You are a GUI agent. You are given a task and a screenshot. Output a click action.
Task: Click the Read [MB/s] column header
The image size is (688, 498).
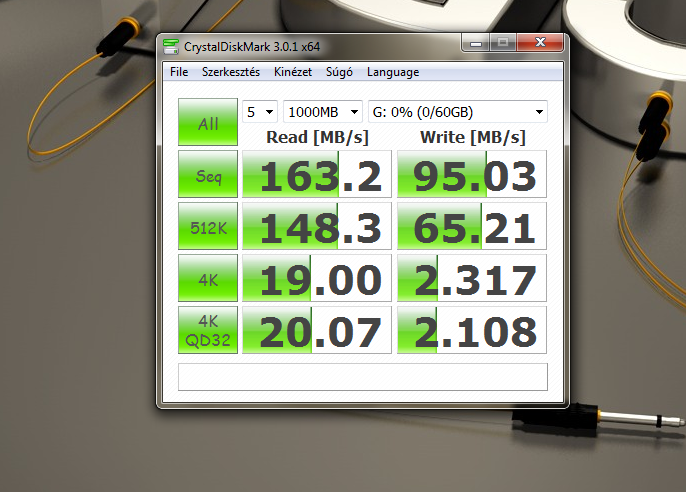317,137
